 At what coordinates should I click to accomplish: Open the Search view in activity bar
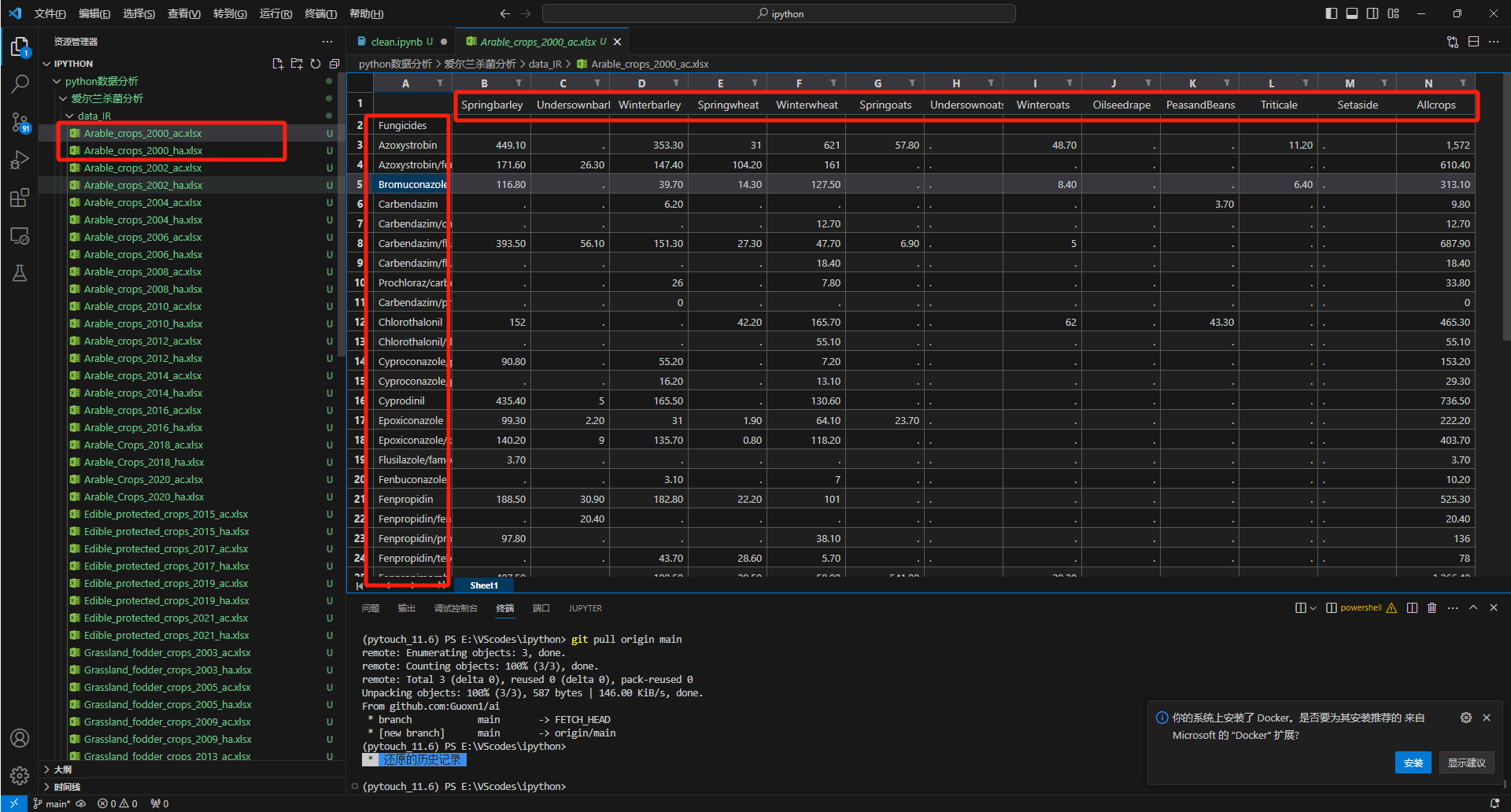(x=20, y=83)
